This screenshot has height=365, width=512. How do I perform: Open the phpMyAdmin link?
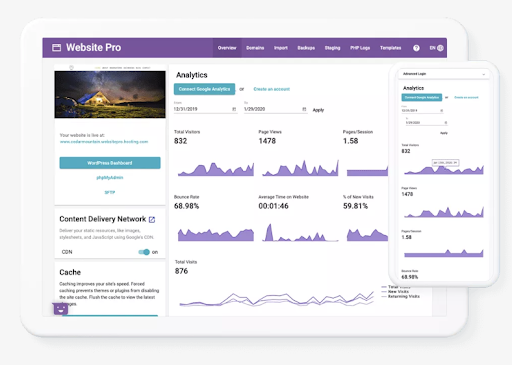coord(110,178)
